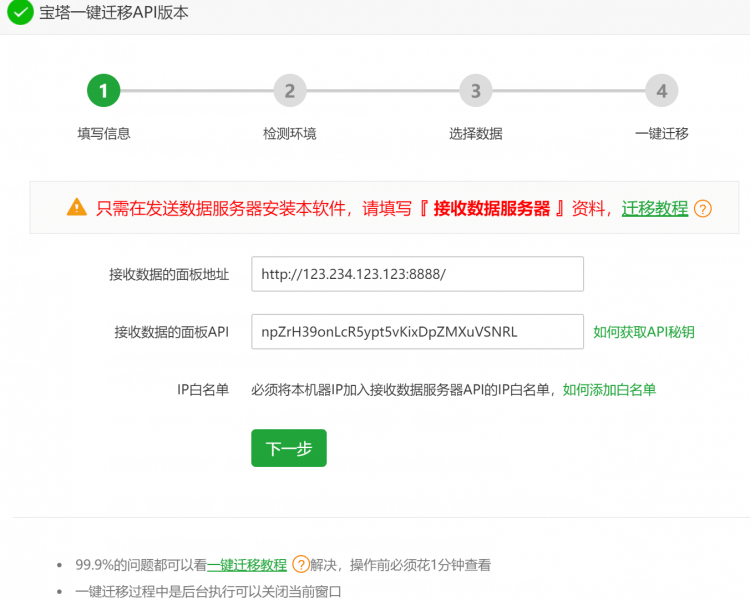The width and height of the screenshot is (750, 605).
Task: Select the 填写信息 step label
Action: [104, 133]
